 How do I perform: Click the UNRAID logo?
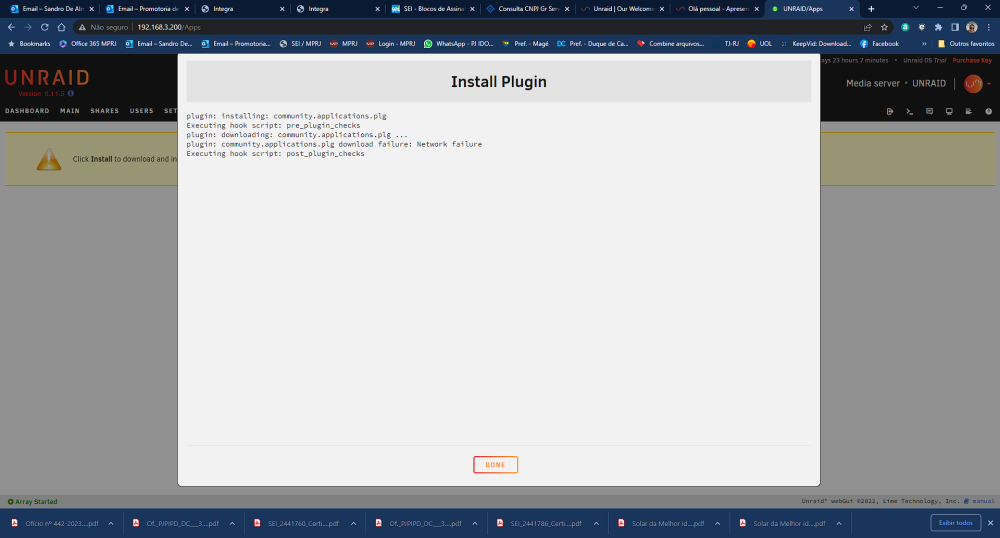[x=47, y=78]
